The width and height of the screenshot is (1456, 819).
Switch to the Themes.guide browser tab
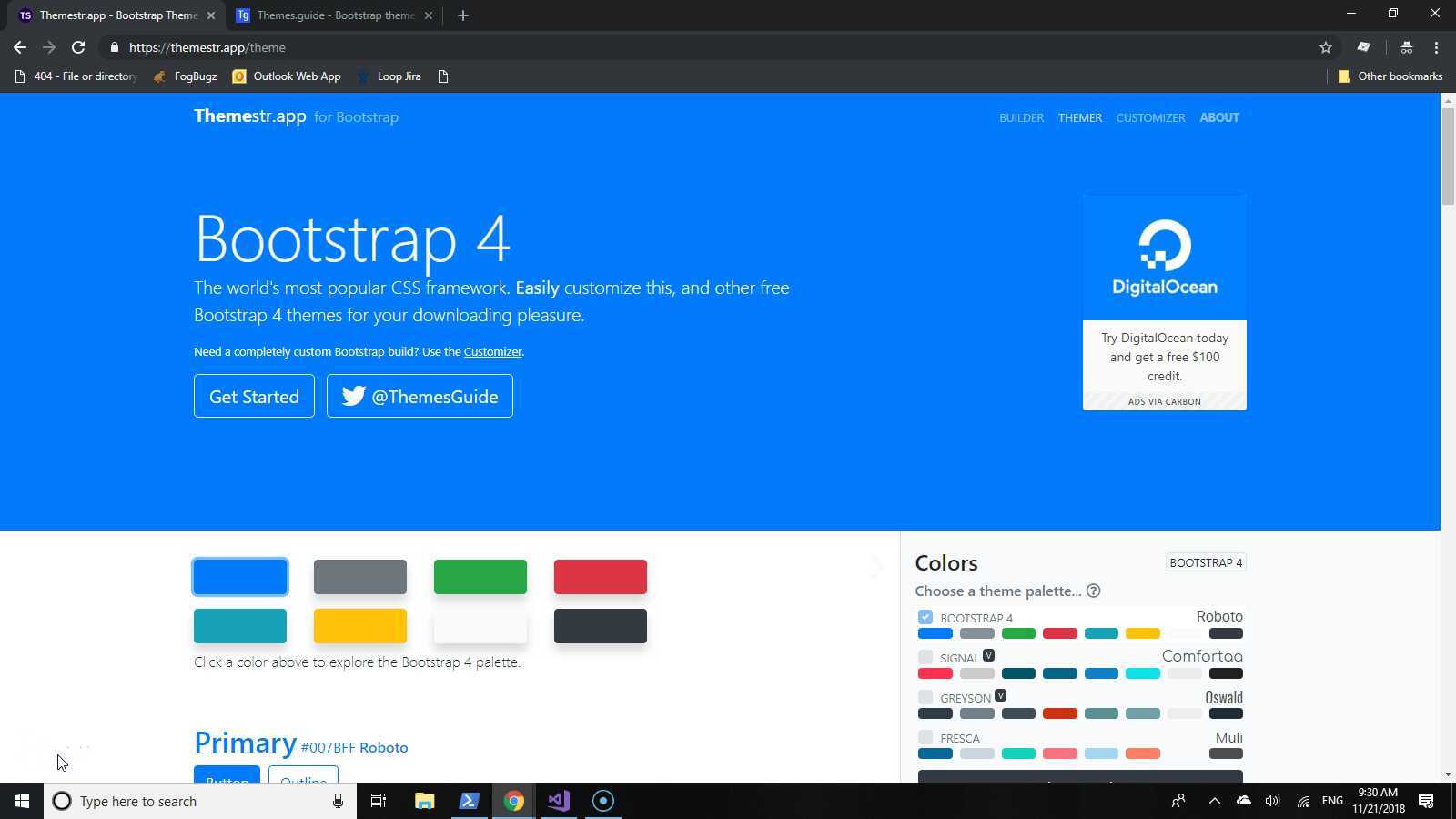pyautogui.click(x=328, y=15)
